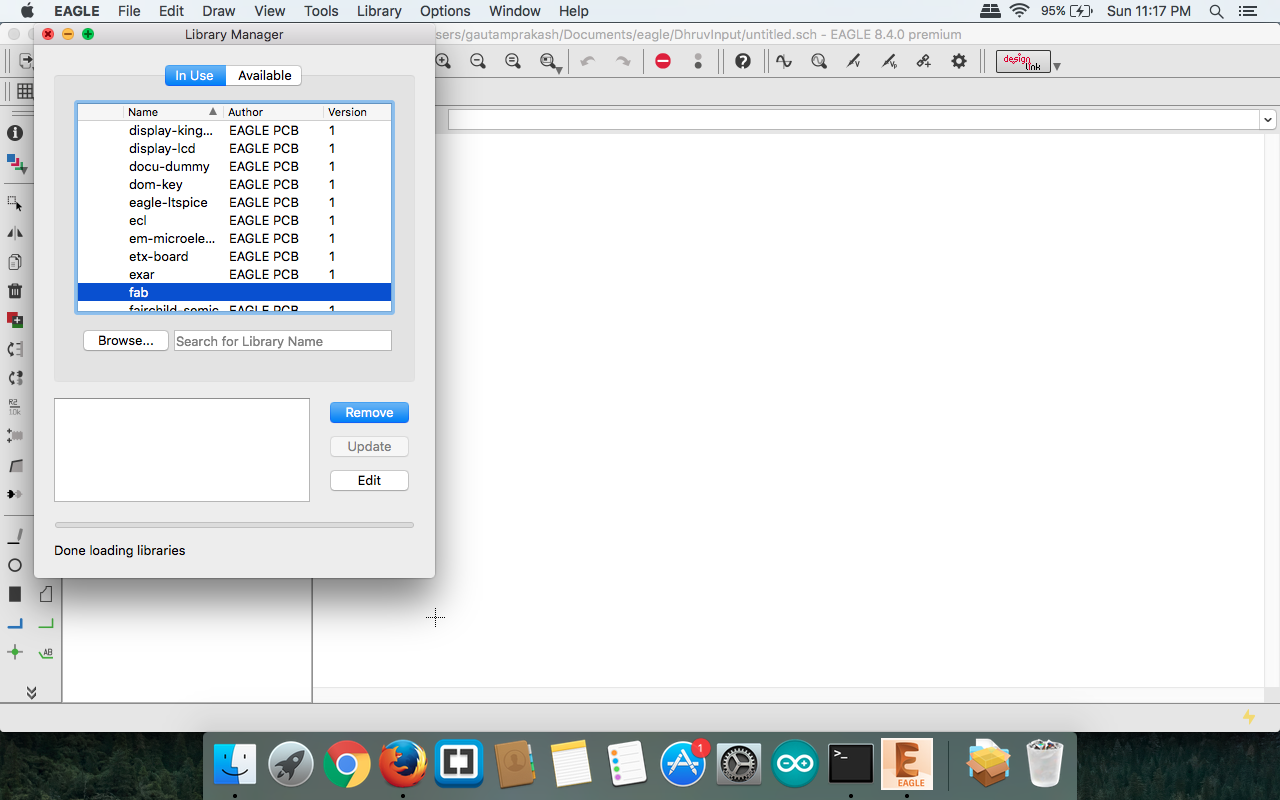Select the filled Rectangle tool

click(x=15, y=594)
